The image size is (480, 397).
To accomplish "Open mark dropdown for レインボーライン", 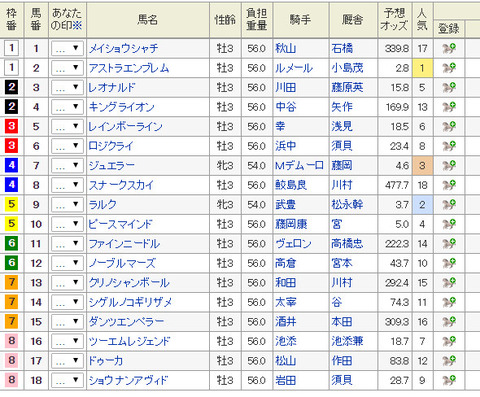I will pos(67,127).
